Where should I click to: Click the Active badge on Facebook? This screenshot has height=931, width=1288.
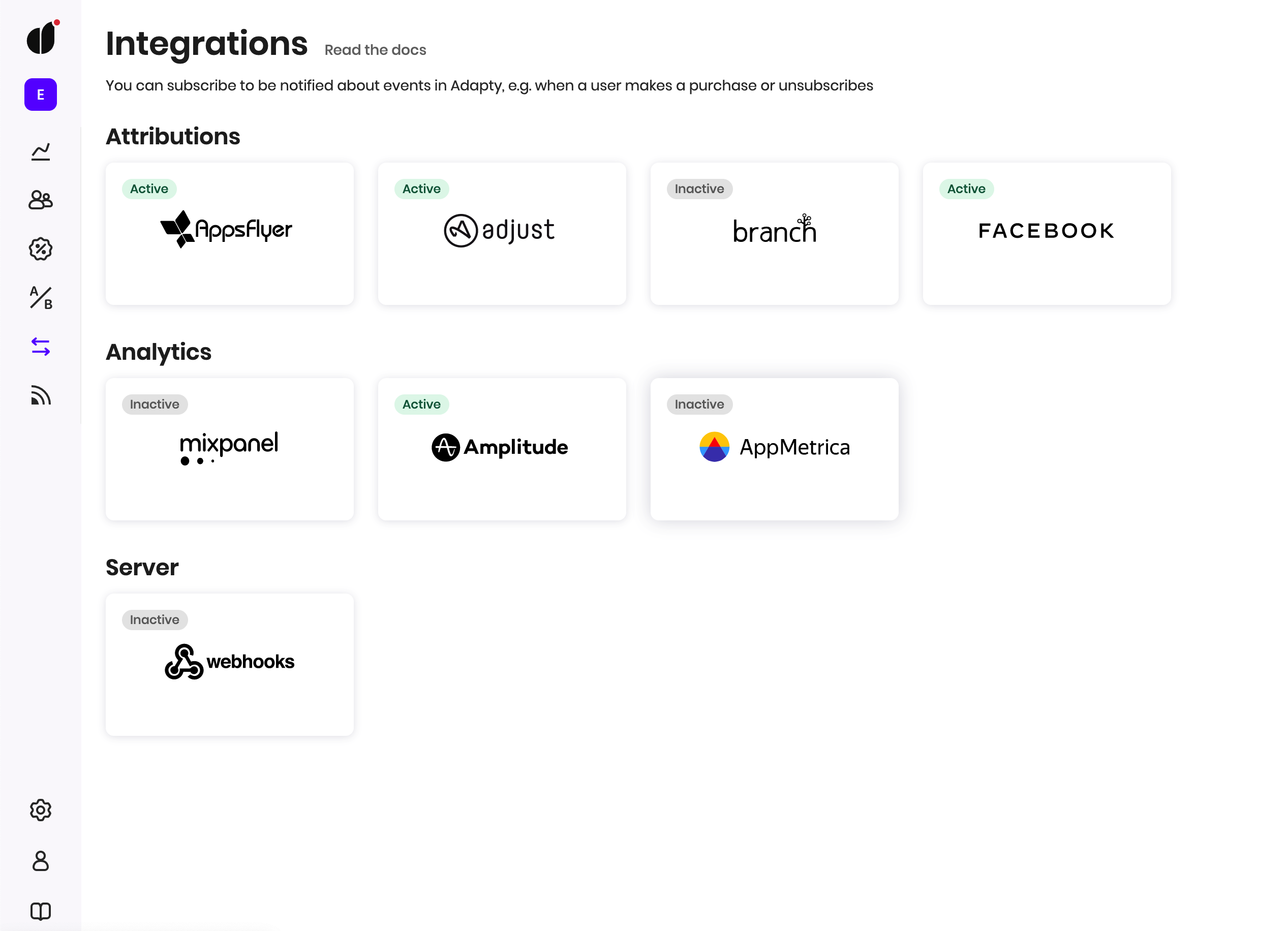966,189
